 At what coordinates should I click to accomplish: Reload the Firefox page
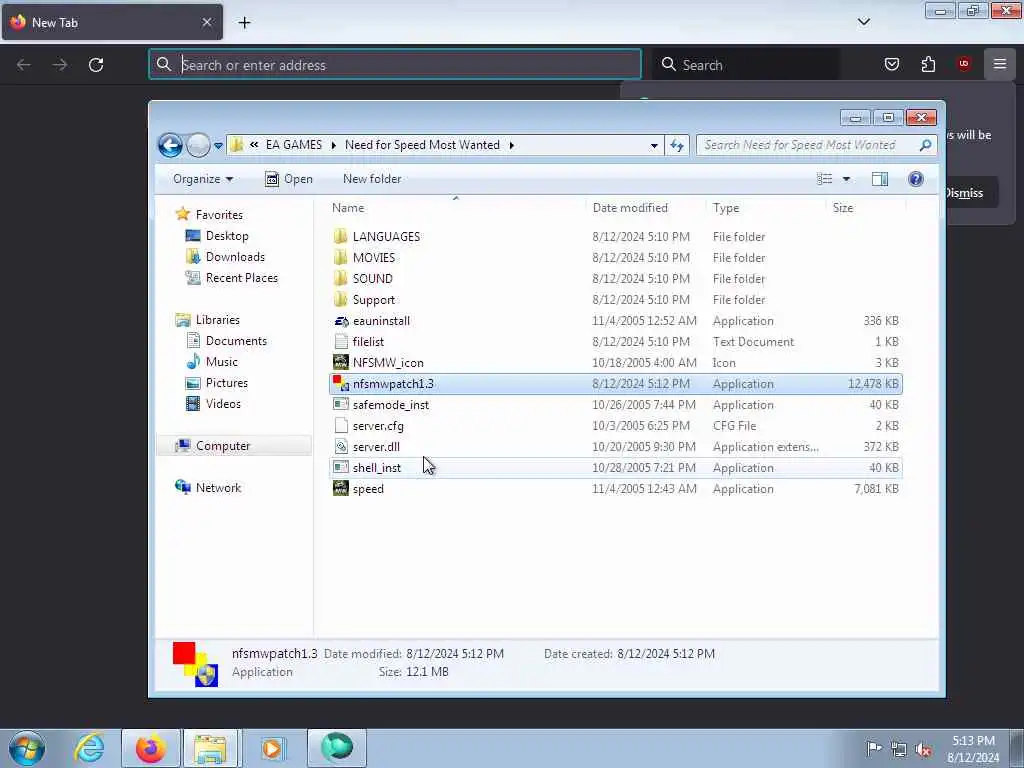[96, 65]
